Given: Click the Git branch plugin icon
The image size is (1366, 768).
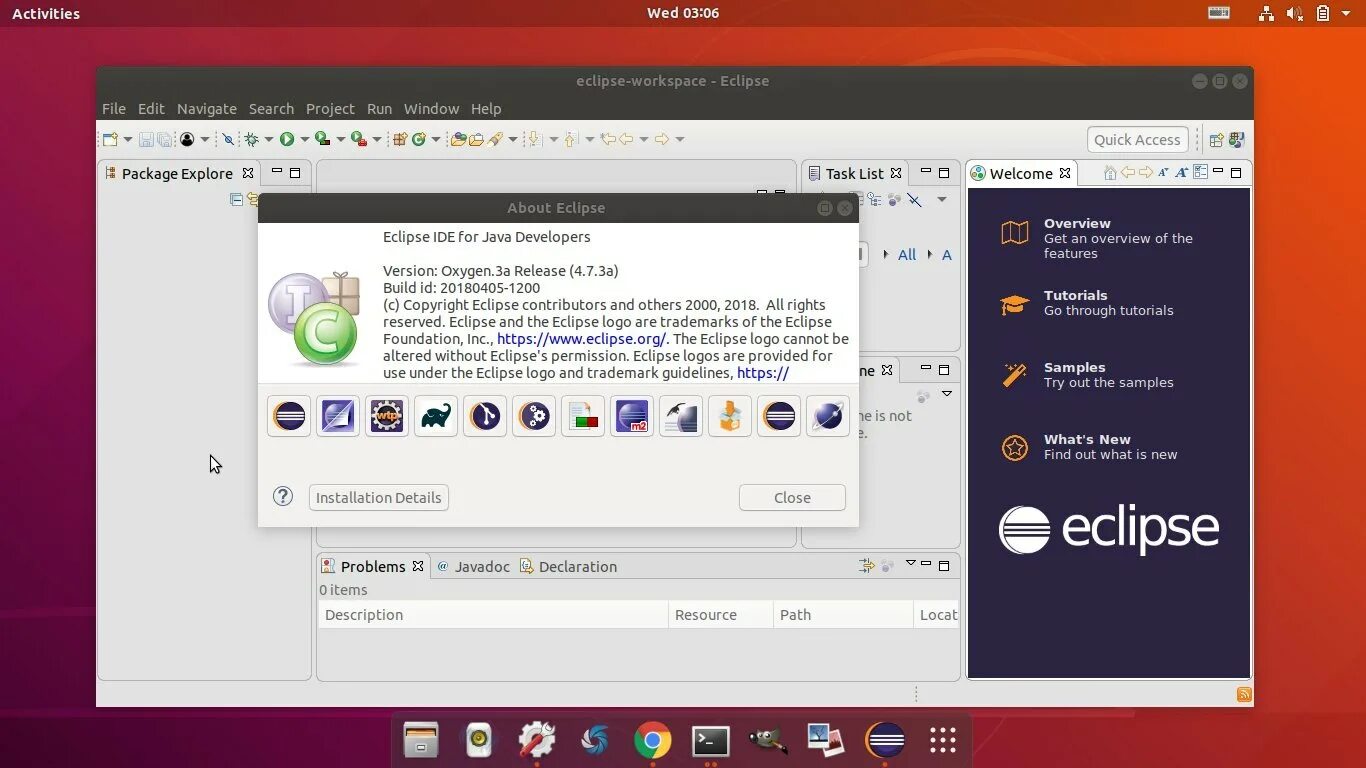Looking at the screenshot, I should tap(485, 416).
